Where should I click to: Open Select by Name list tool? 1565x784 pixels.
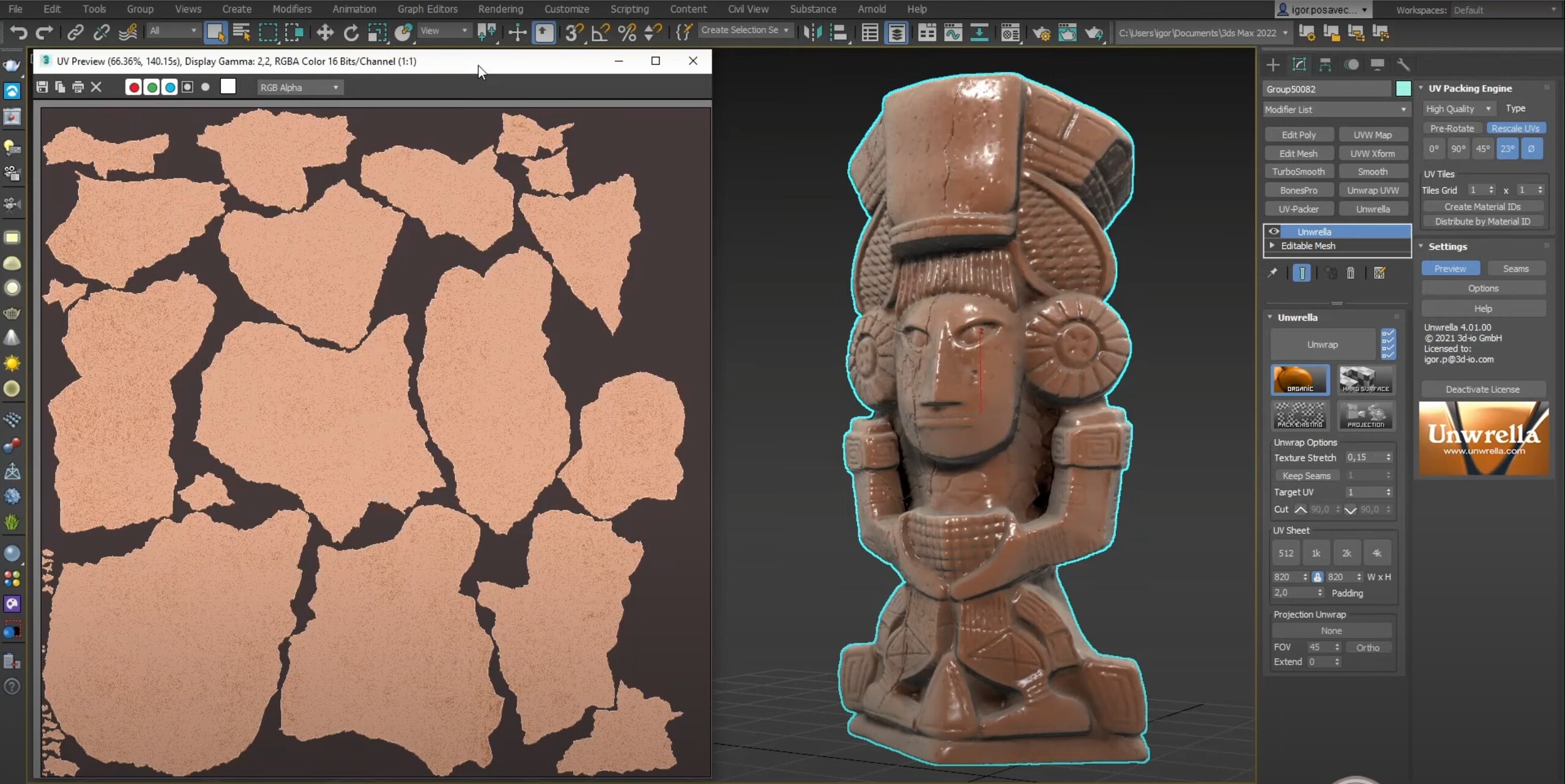(242, 32)
